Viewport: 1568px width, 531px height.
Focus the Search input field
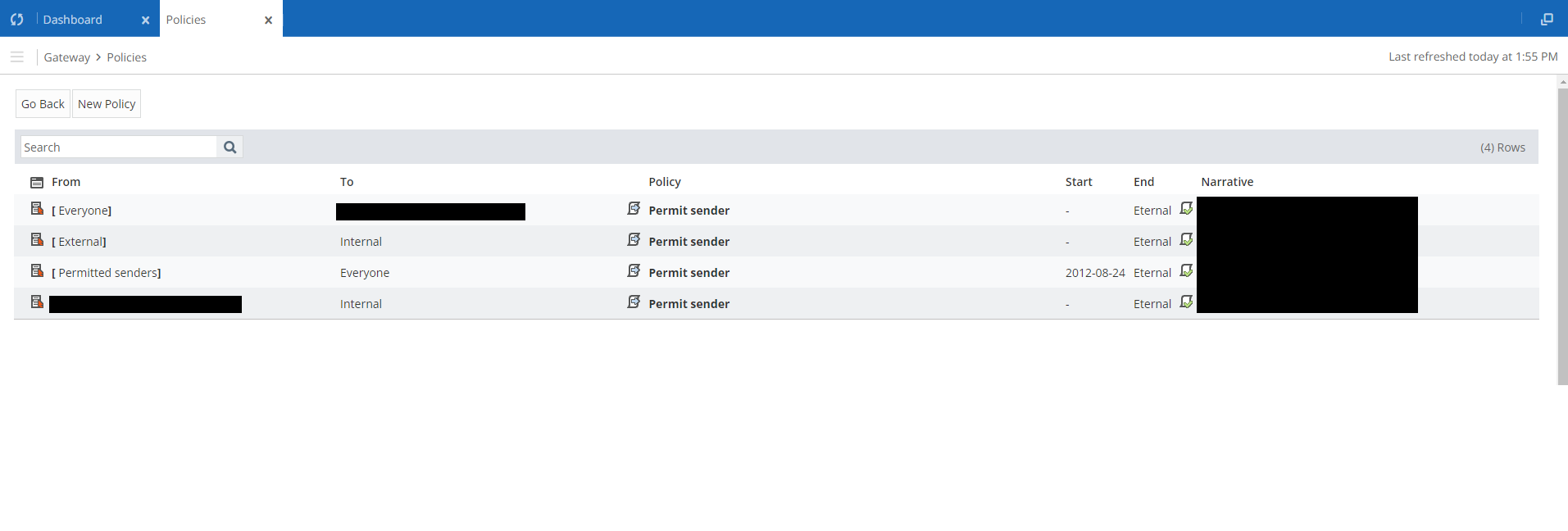(x=119, y=147)
